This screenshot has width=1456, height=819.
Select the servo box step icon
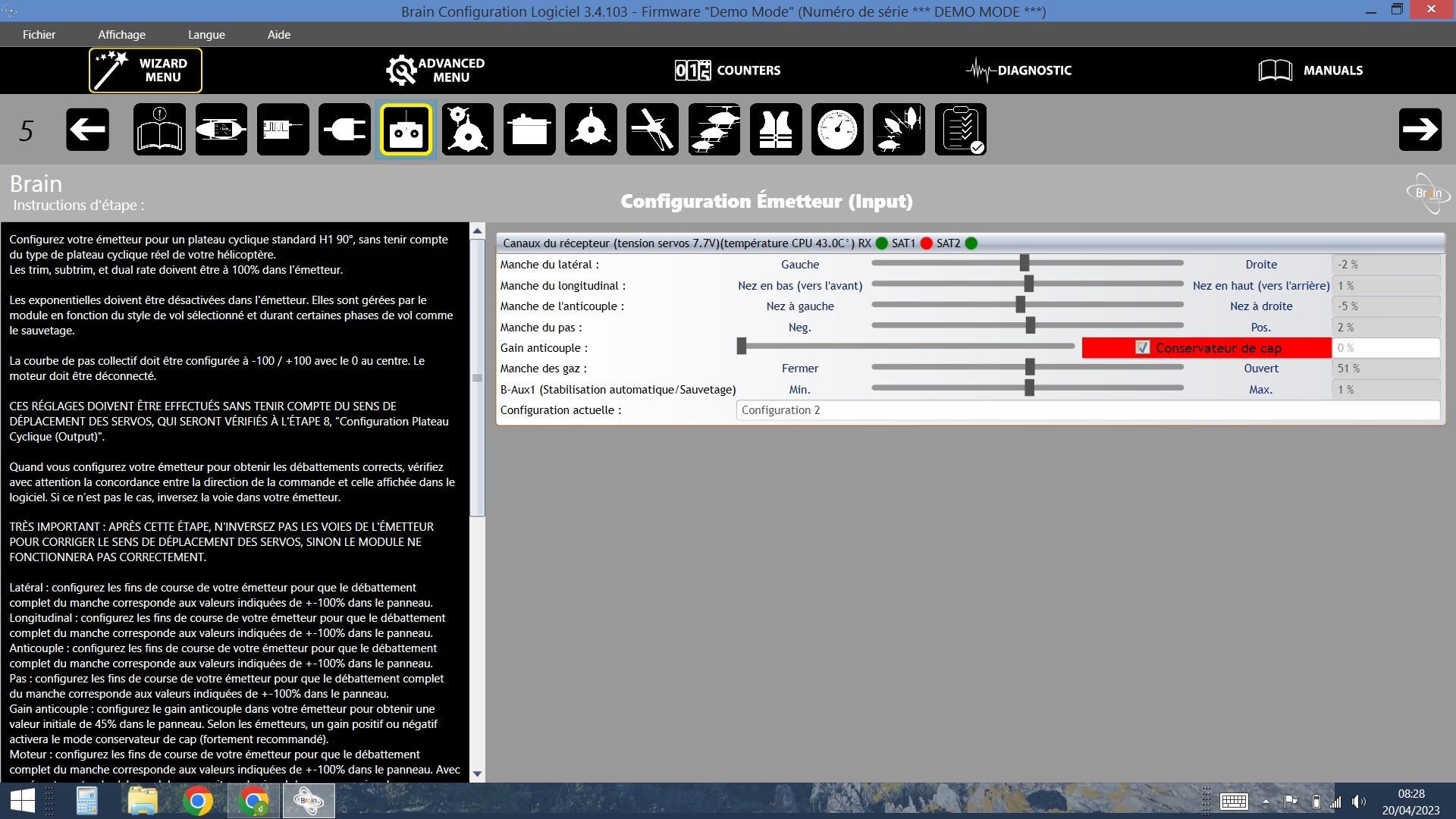point(529,130)
